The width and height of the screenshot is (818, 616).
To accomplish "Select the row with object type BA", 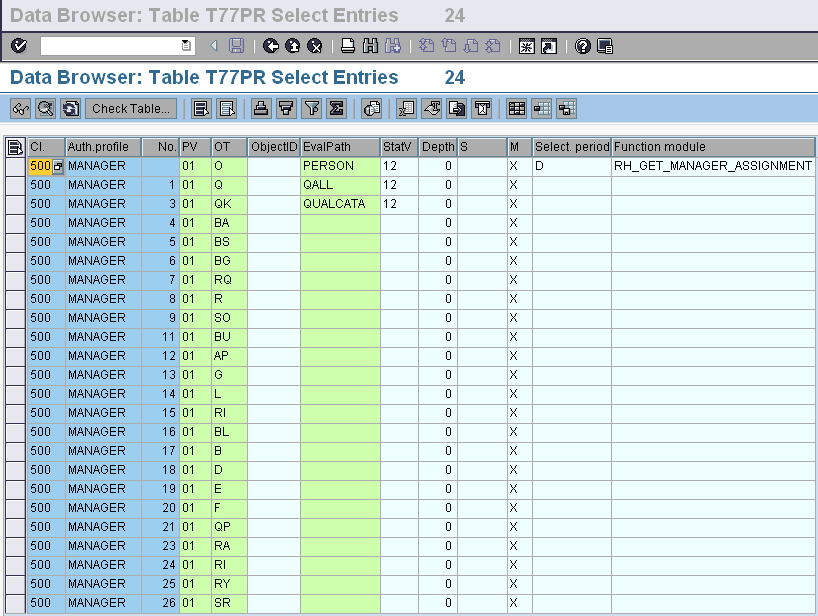I will 16,223.
